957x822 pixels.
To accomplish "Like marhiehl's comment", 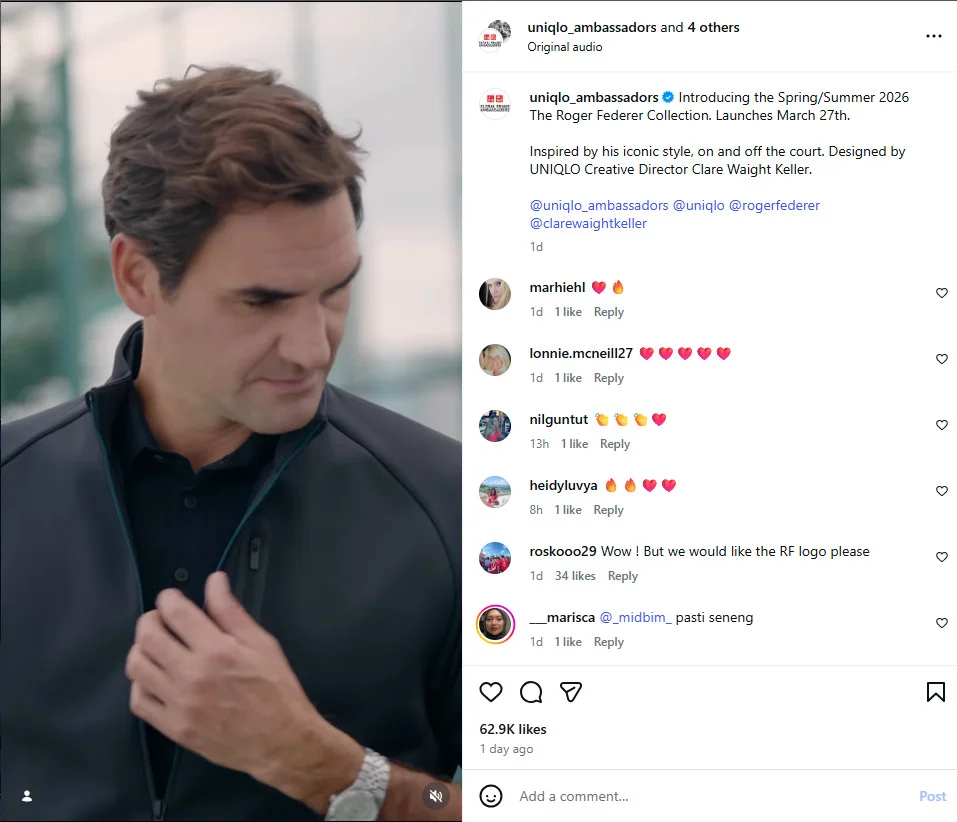I will (941, 293).
